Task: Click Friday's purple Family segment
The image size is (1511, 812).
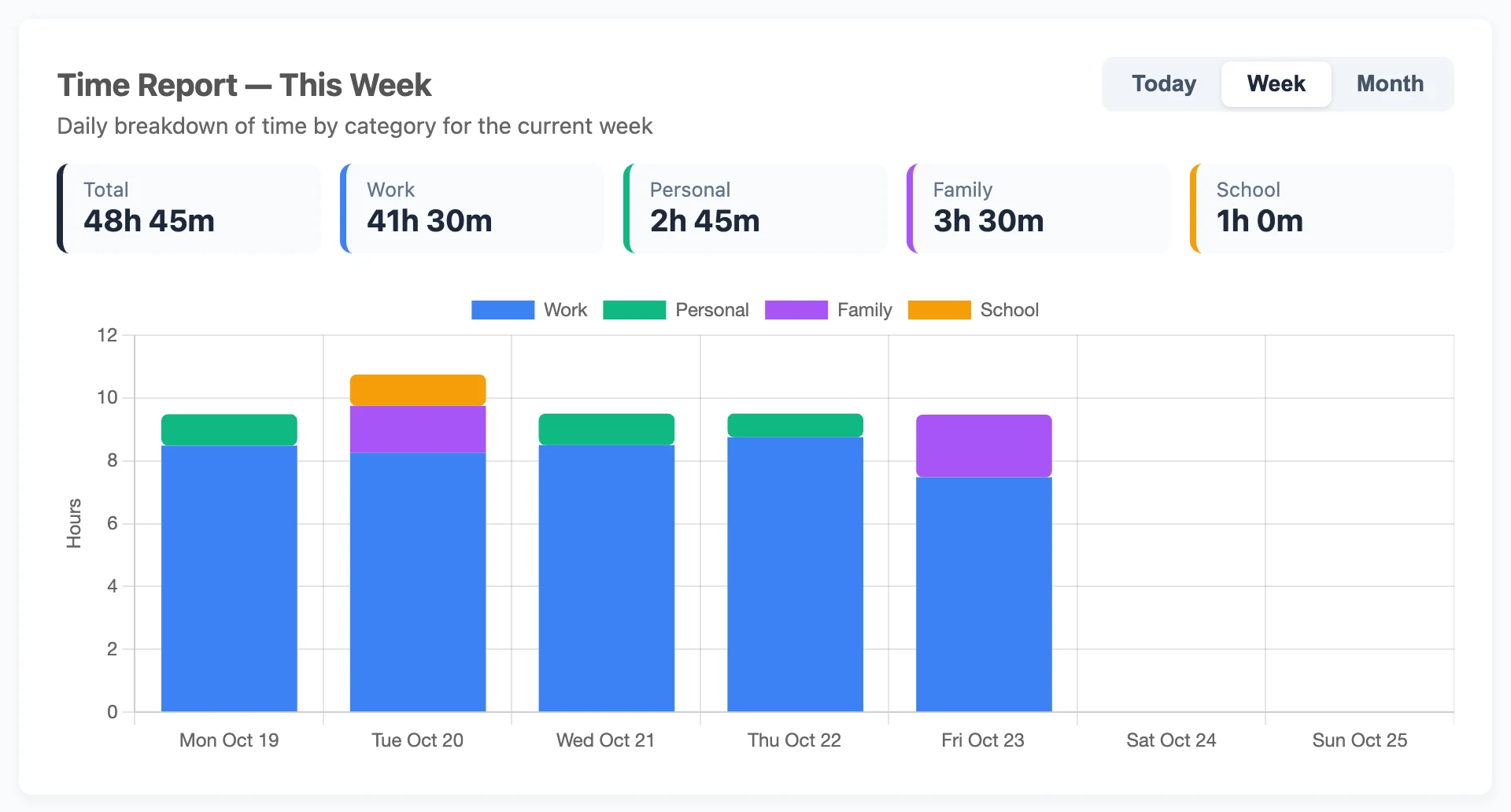Action: coord(984,445)
